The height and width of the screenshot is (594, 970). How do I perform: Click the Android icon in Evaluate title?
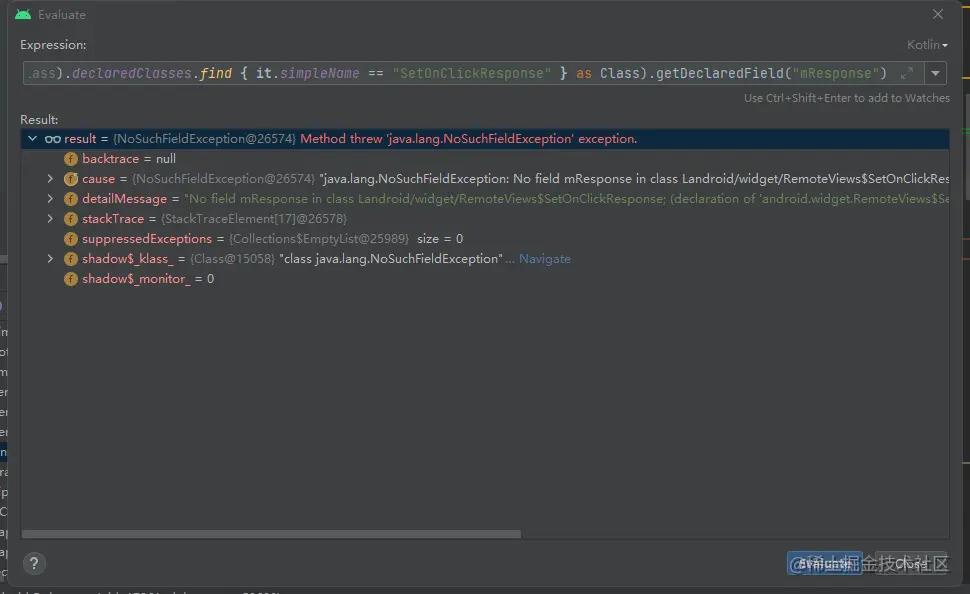23,14
